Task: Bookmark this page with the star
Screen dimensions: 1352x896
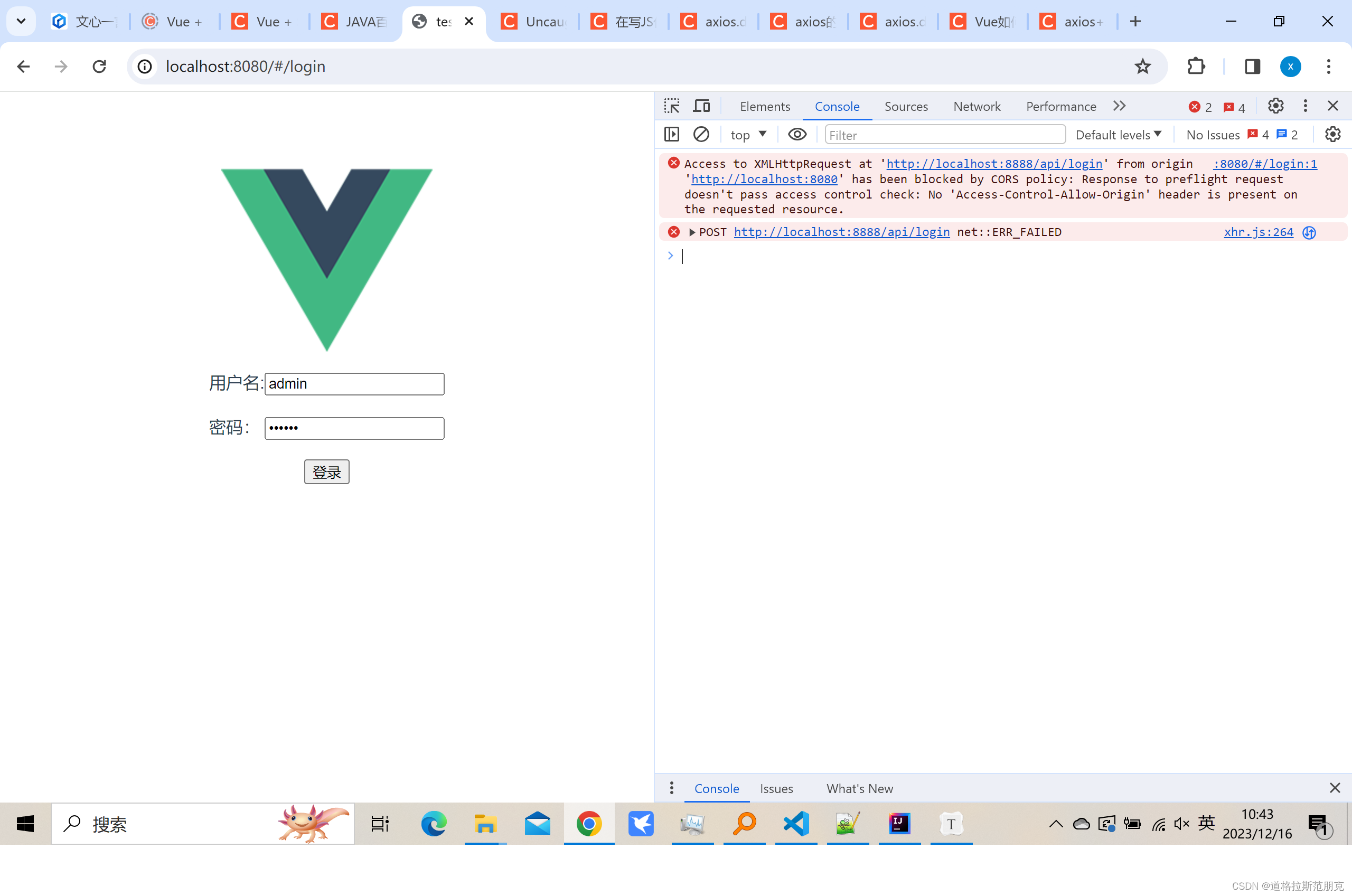Action: pyautogui.click(x=1142, y=67)
